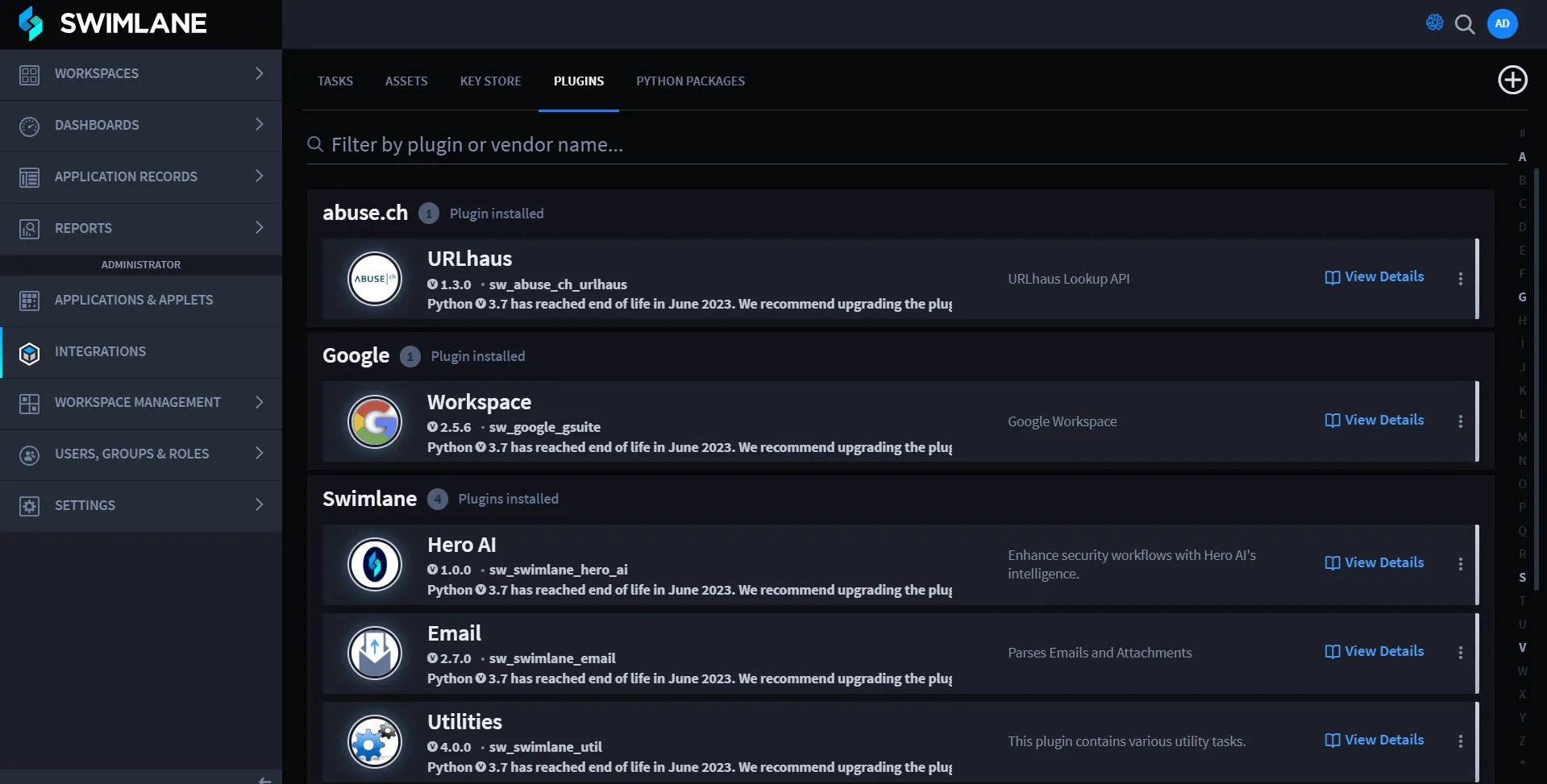The height and width of the screenshot is (784, 1547).
Task: Expand the Workspace Management sidebar section
Action: [141, 403]
